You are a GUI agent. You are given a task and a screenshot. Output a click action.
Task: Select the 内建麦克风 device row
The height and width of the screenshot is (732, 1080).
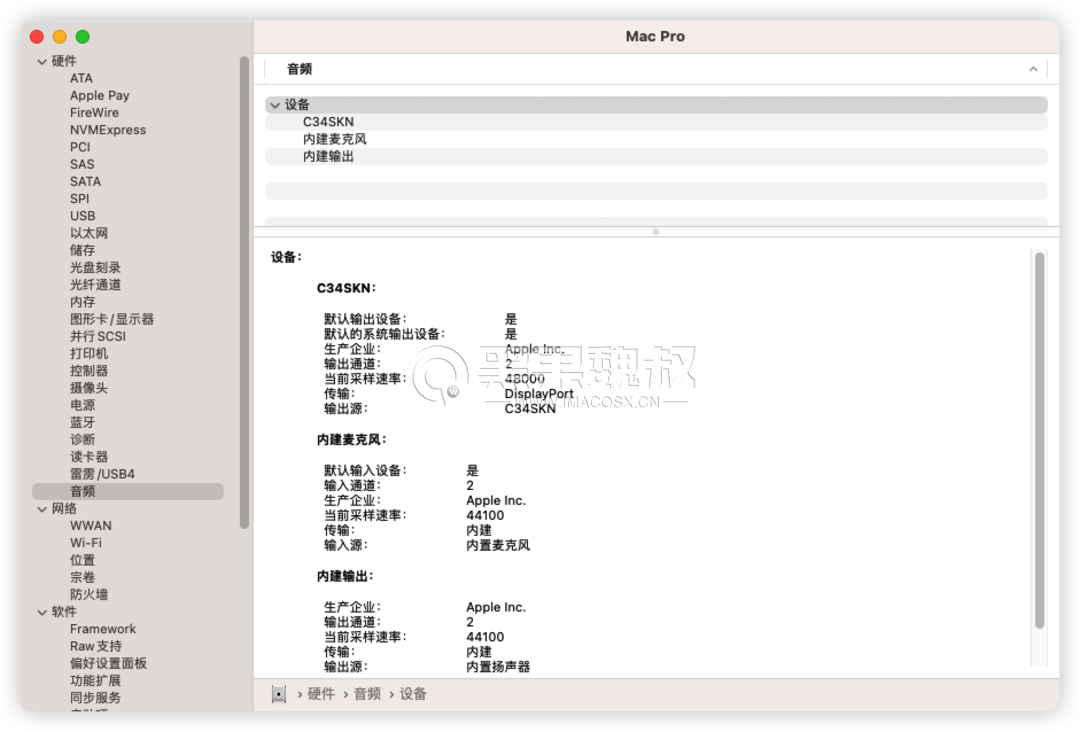coord(656,139)
